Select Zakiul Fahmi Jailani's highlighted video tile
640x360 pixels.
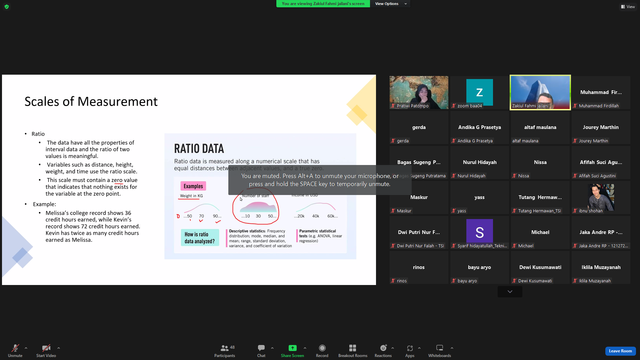[540, 92]
